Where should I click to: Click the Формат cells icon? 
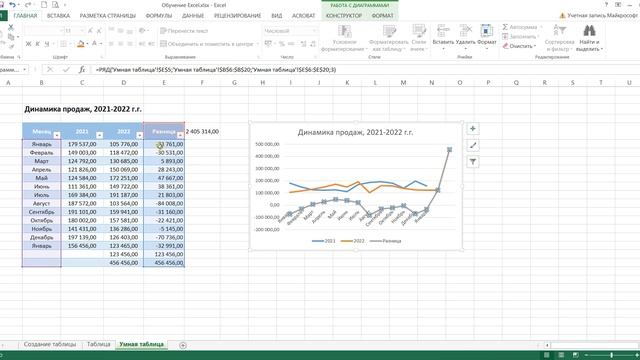486,31
